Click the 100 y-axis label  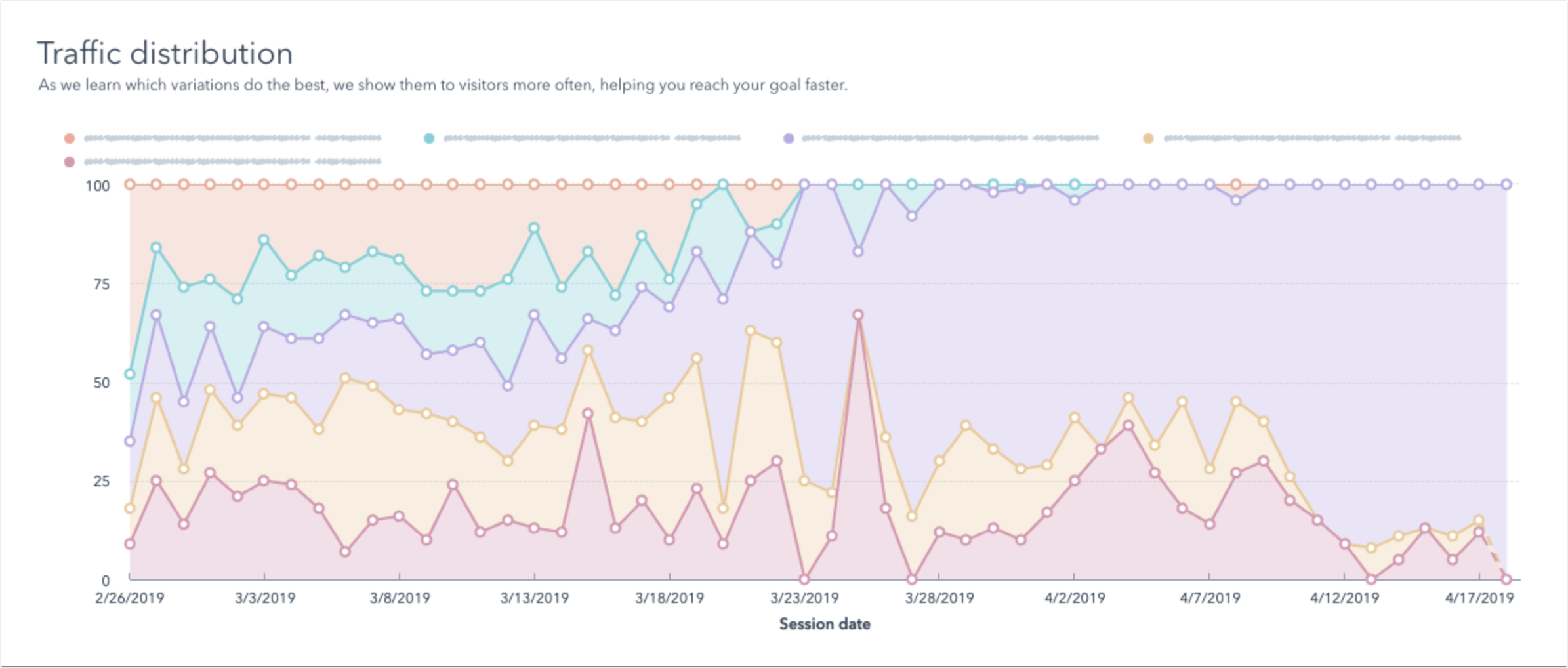[x=97, y=186]
